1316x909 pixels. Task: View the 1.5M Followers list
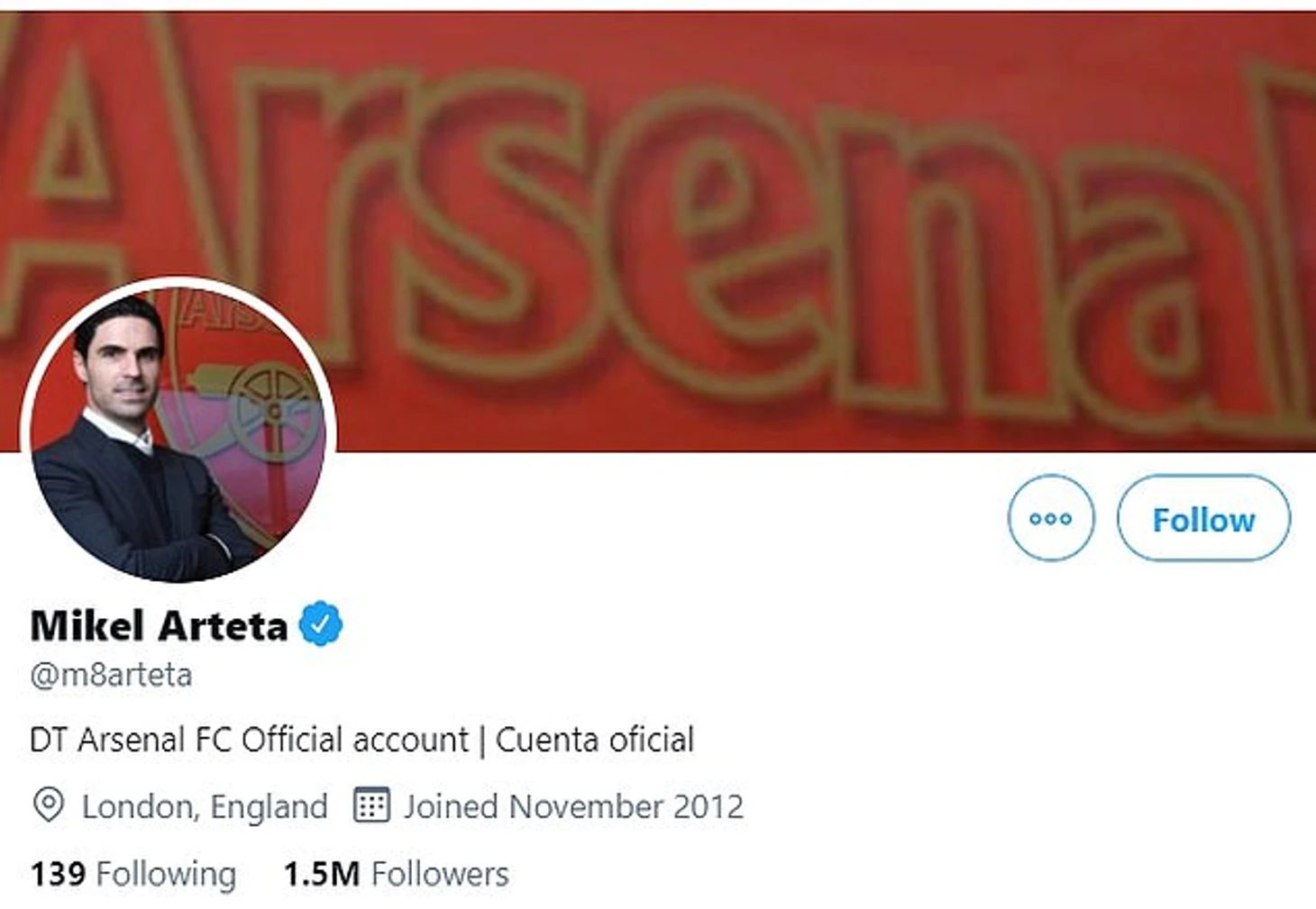(x=396, y=874)
